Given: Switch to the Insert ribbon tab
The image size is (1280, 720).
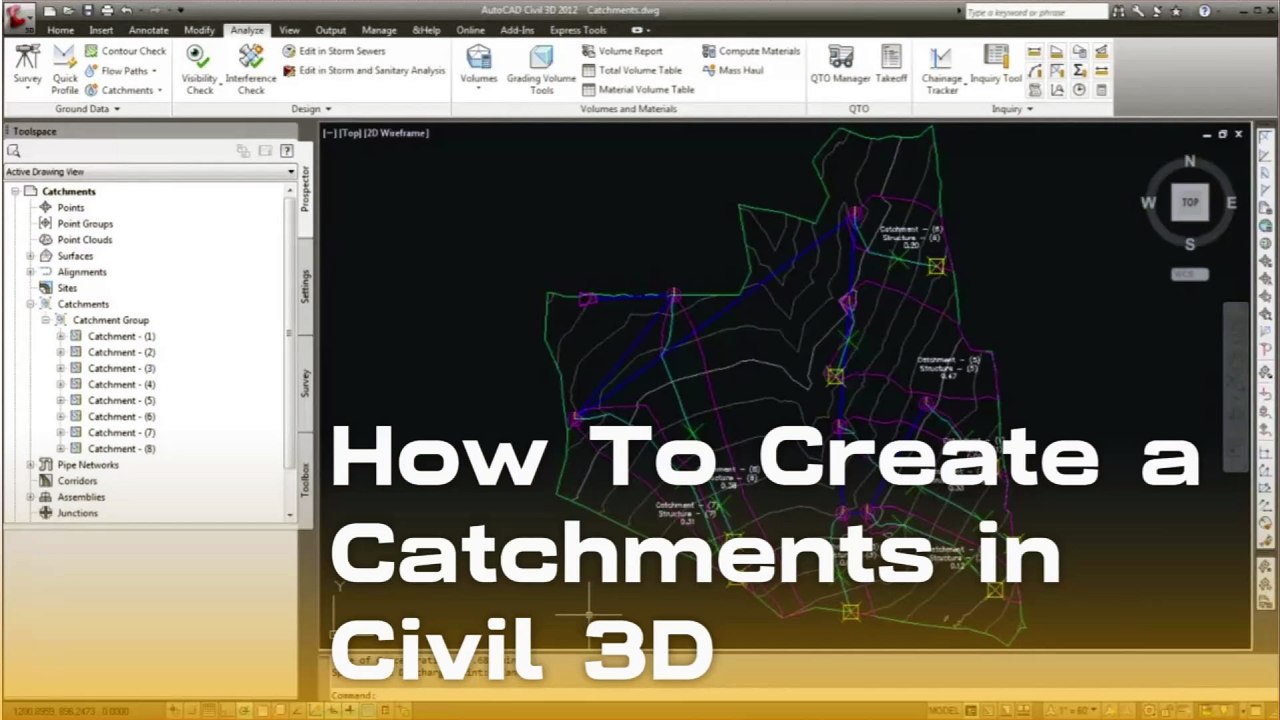Looking at the screenshot, I should (x=101, y=31).
